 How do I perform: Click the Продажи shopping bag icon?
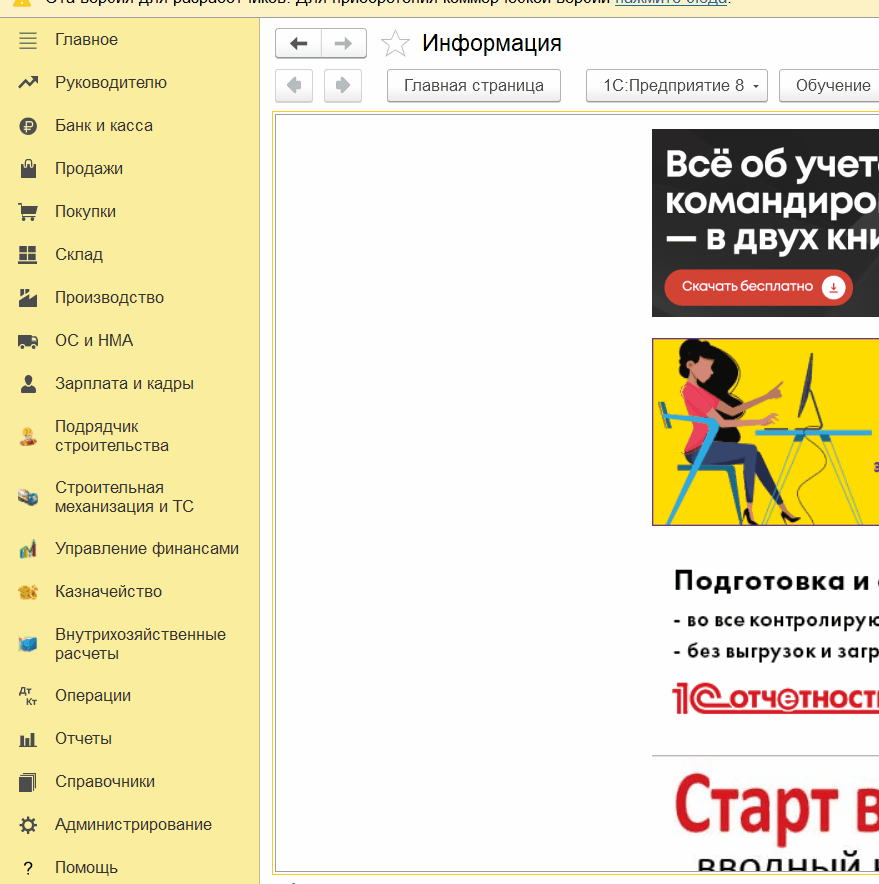[28, 169]
